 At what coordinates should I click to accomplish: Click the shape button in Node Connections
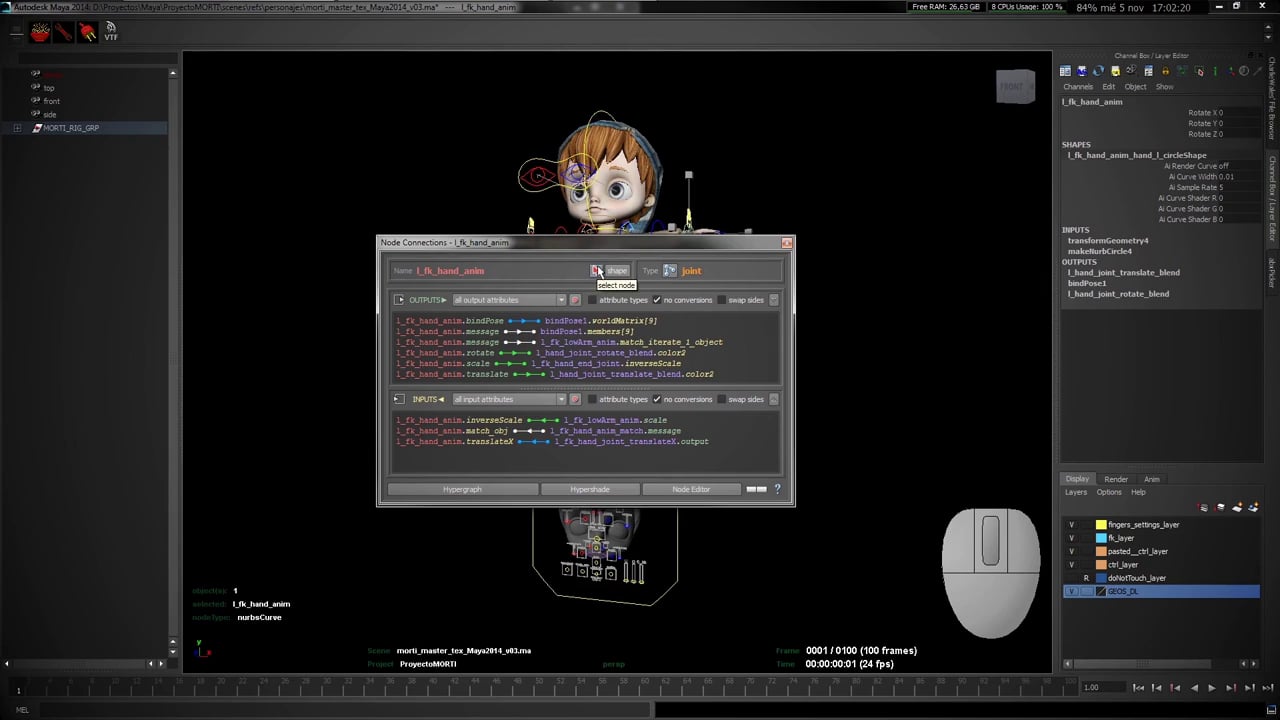pos(617,271)
